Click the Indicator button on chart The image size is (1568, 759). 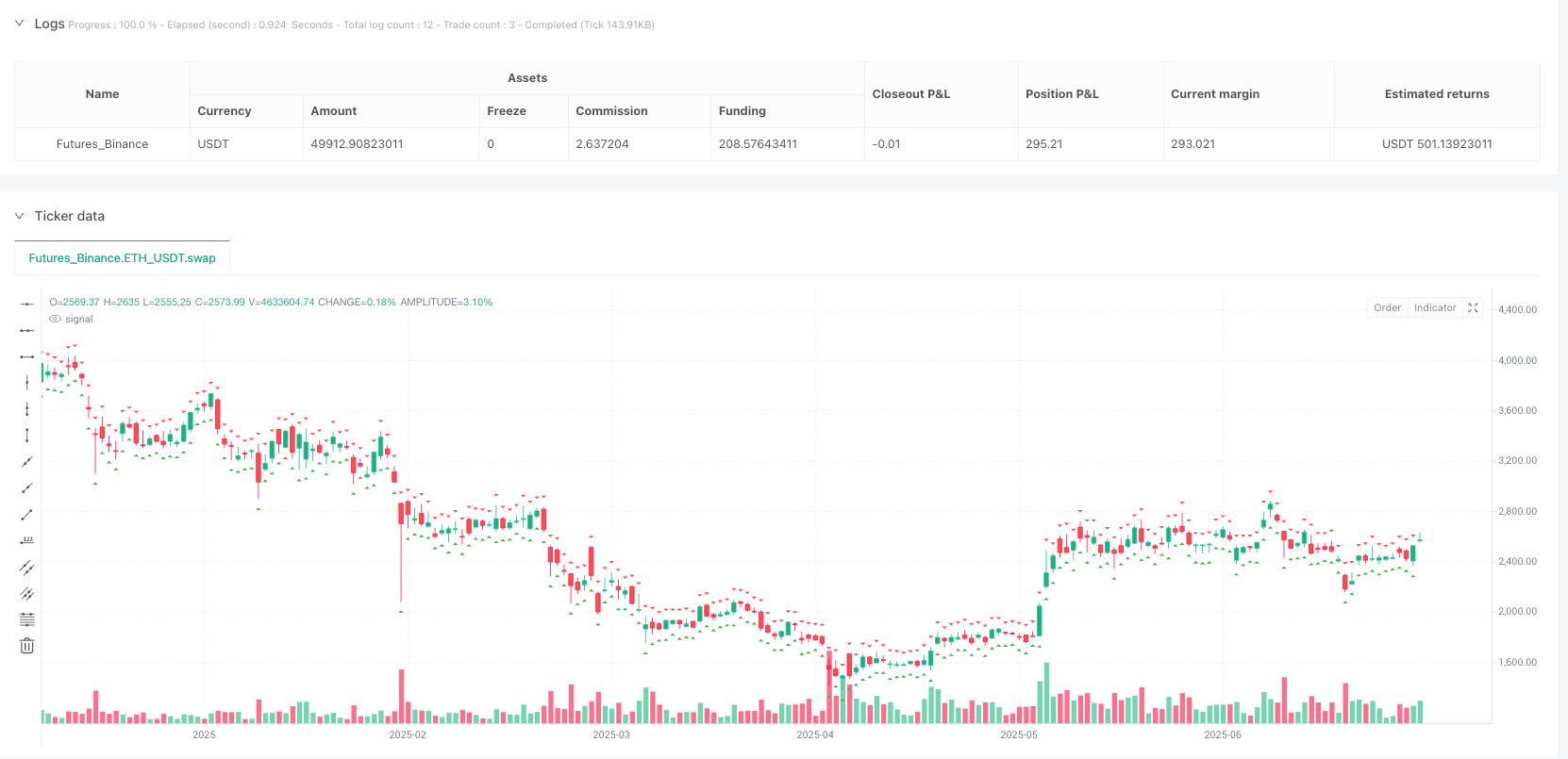pos(1434,307)
